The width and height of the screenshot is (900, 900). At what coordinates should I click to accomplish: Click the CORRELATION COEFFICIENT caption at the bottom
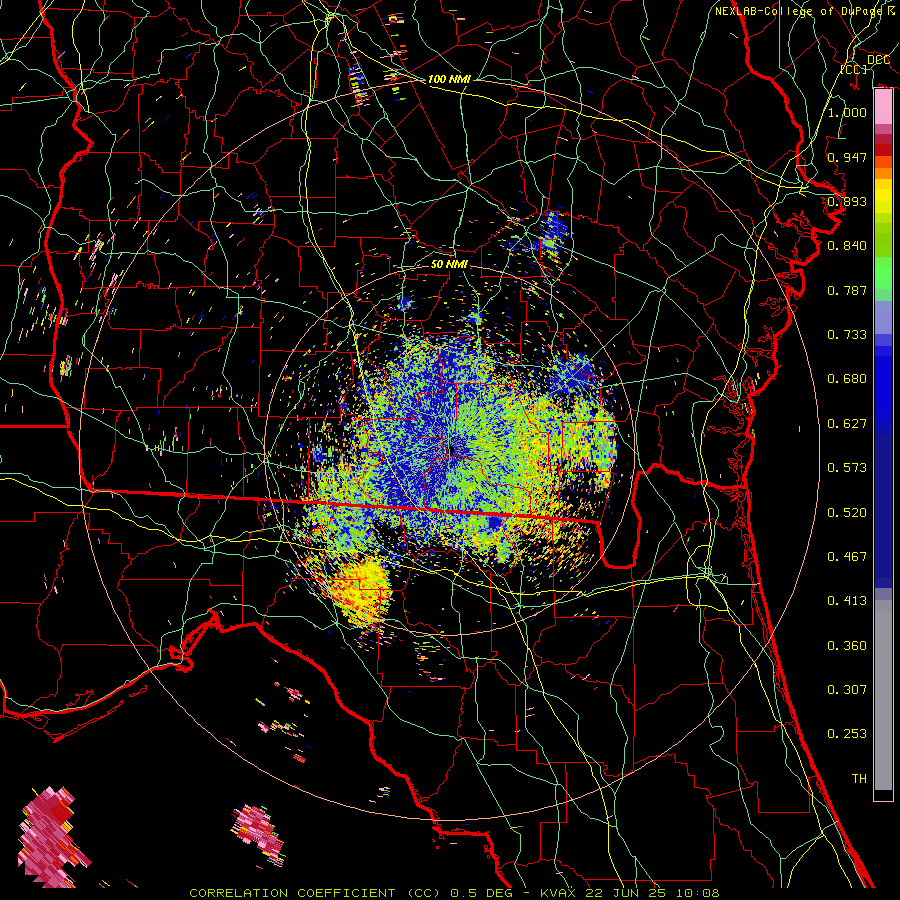tap(454, 893)
